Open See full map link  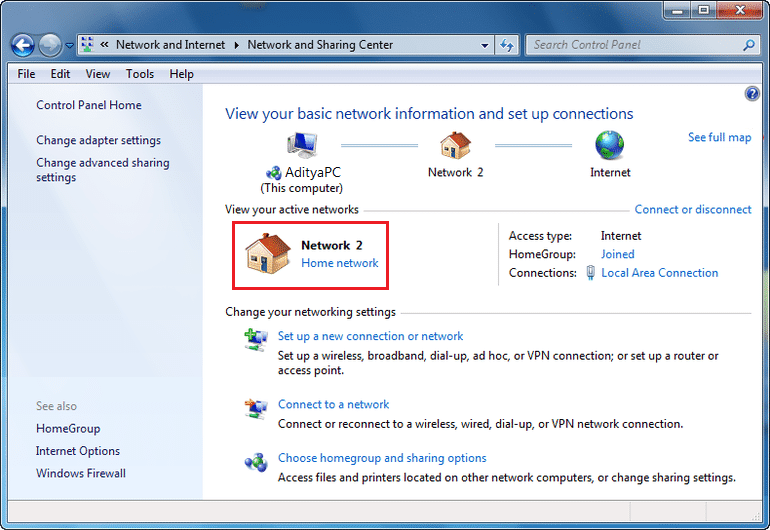click(719, 138)
